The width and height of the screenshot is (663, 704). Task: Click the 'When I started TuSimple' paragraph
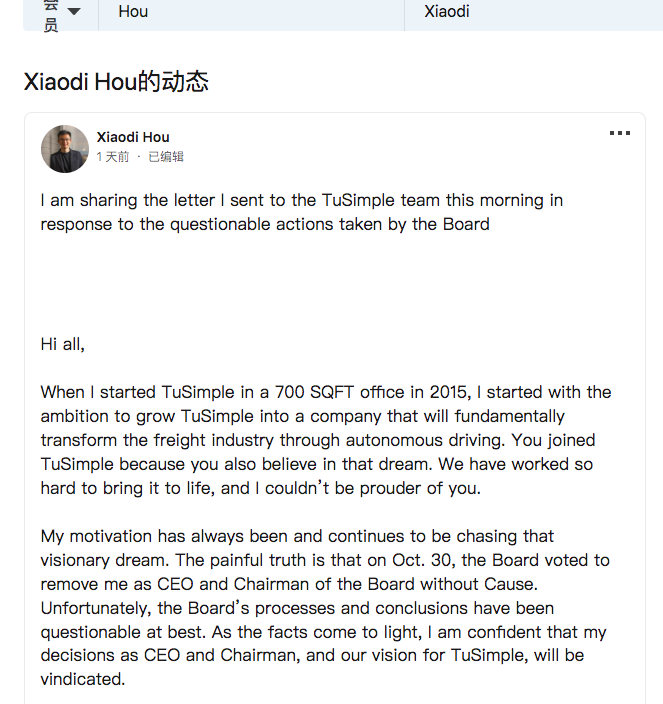click(326, 440)
